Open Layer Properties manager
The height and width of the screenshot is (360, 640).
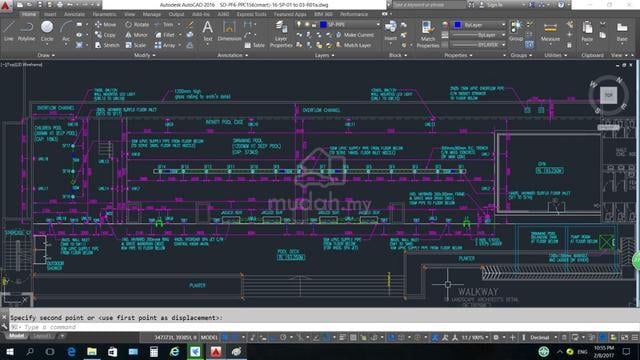(x=281, y=34)
